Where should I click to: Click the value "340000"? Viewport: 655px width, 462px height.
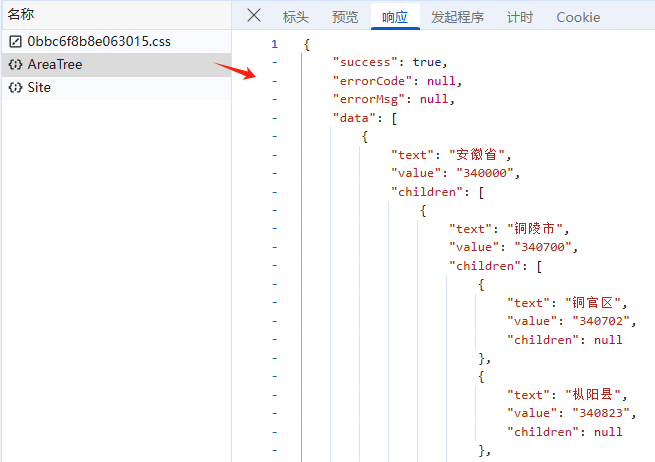pos(485,173)
